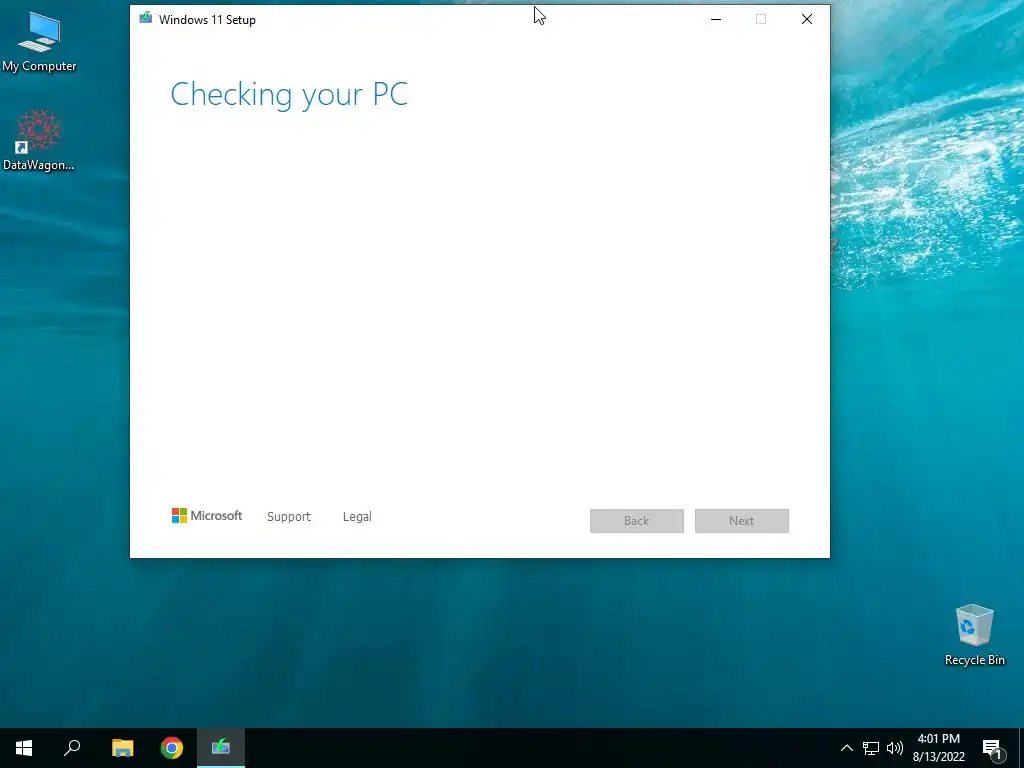This screenshot has height=768, width=1024.
Task: Click the Back button
Action: [x=637, y=520]
